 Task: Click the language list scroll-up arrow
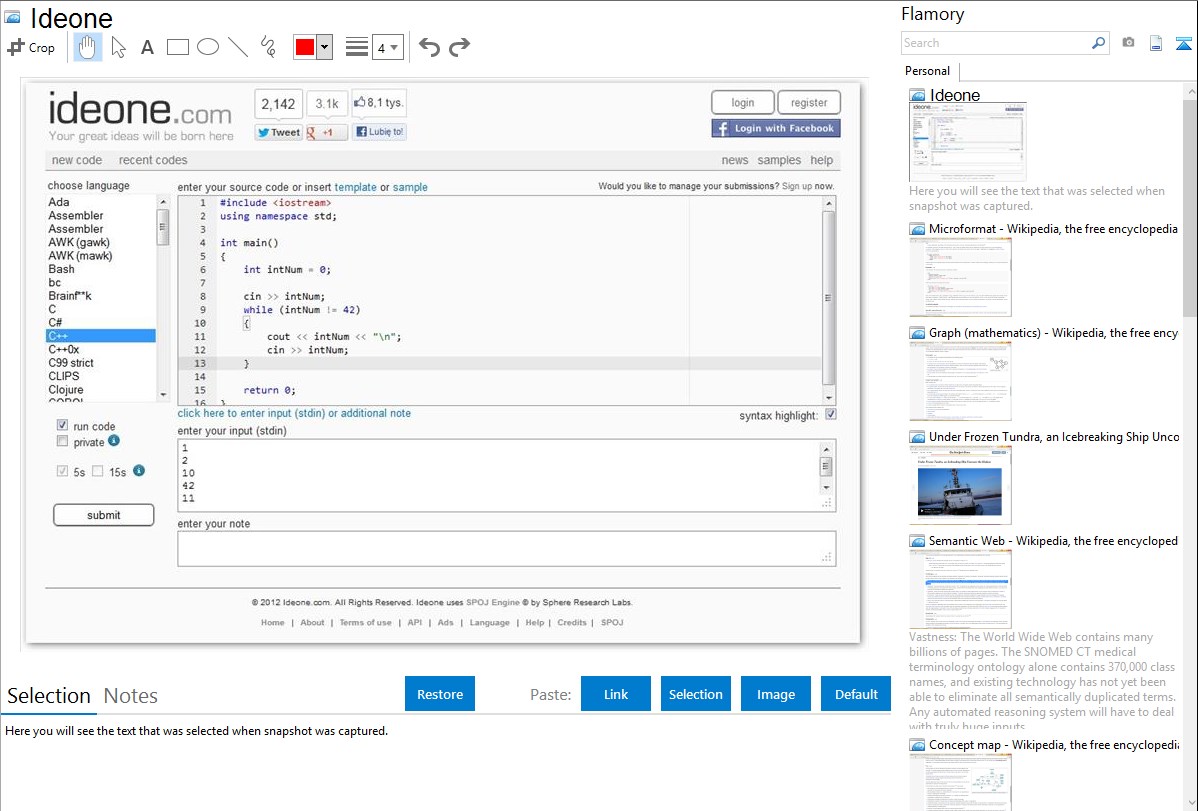tap(163, 202)
